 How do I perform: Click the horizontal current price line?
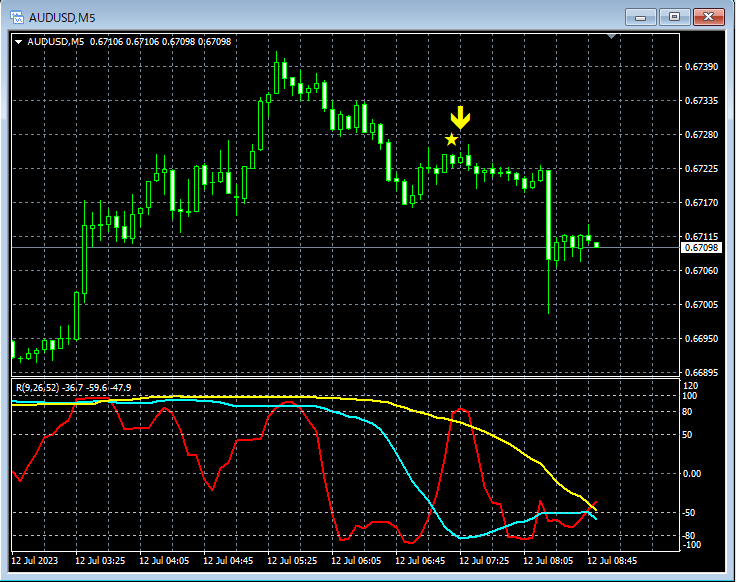pyautogui.click(x=345, y=247)
